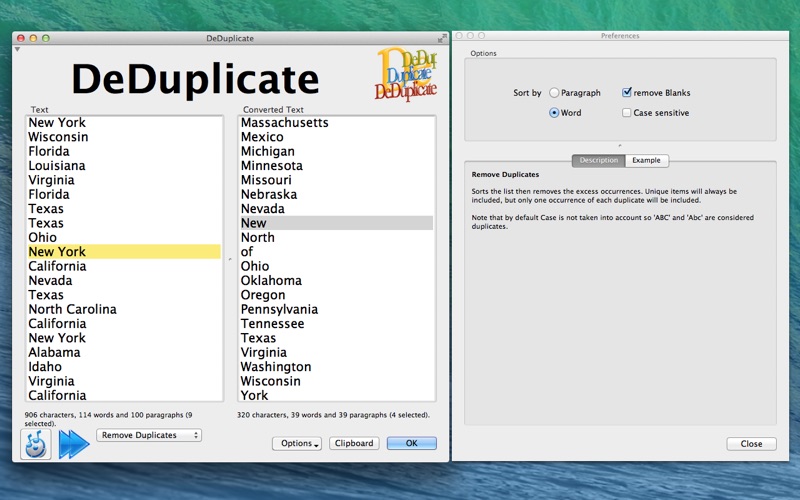The width and height of the screenshot is (800, 500).
Task: Click the fullscreen arrows in DeDuplicate title bar
Action: point(442,38)
